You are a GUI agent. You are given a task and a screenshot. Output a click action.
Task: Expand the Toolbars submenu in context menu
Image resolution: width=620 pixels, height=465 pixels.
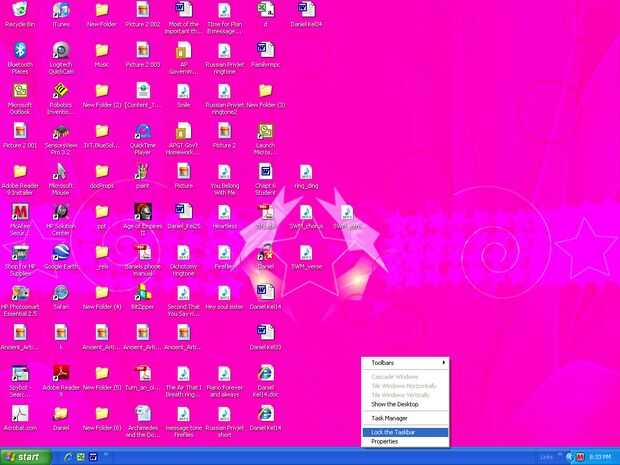pyautogui.click(x=405, y=363)
